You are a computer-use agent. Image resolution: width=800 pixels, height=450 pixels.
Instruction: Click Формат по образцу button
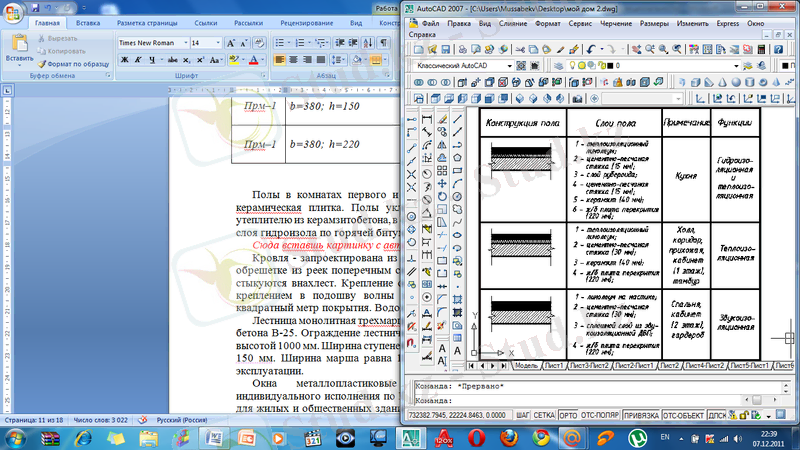[74, 63]
